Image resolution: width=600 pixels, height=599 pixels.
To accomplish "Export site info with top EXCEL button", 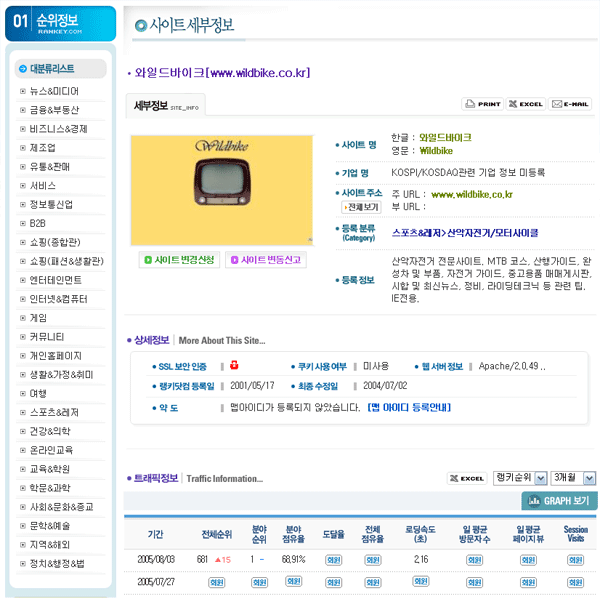I will tap(525, 104).
